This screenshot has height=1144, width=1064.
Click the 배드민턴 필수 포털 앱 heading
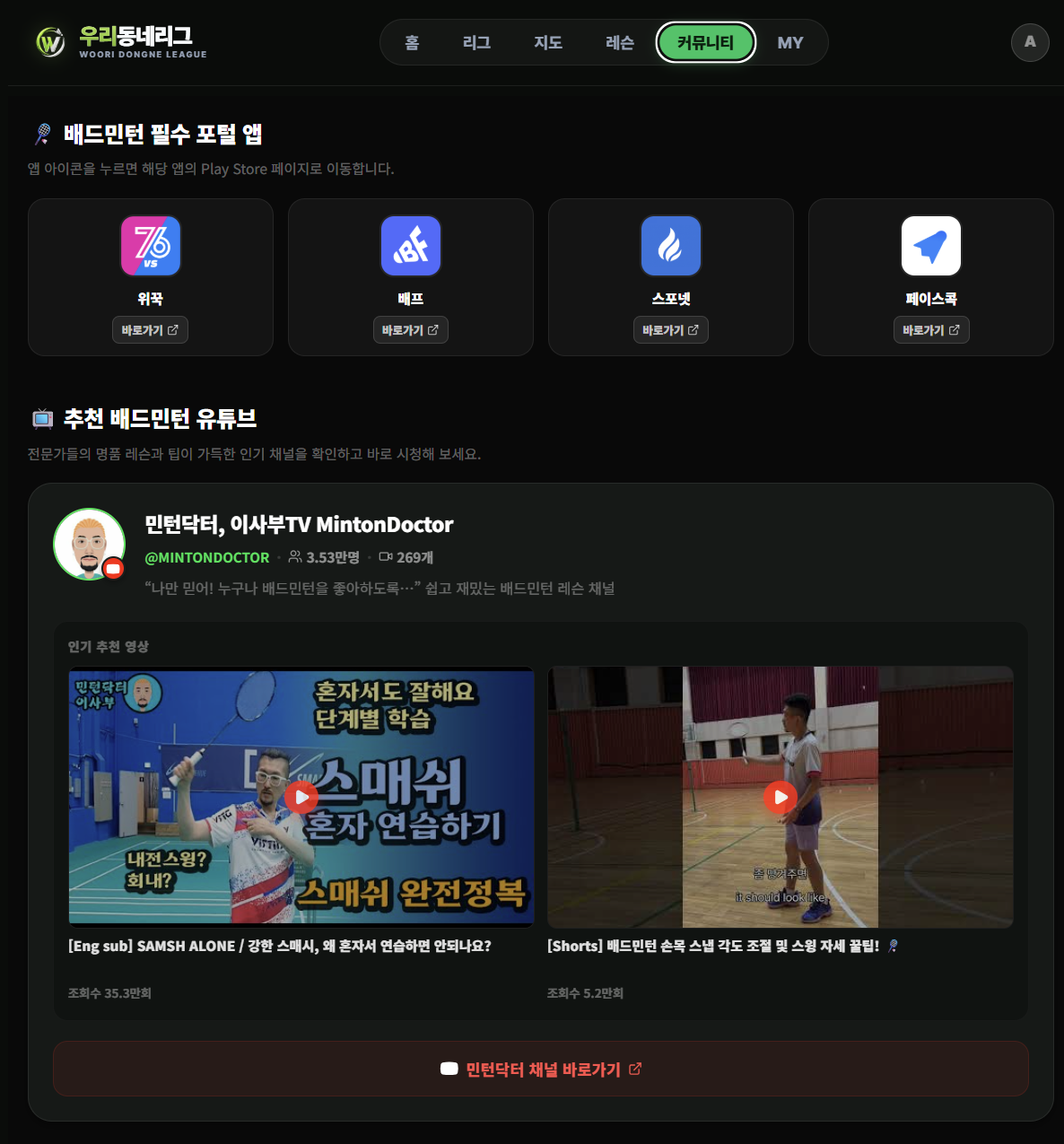pos(163,134)
